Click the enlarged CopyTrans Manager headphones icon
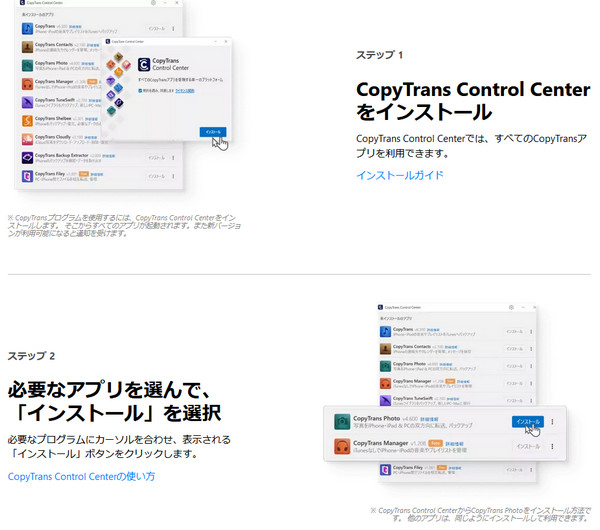Screen dimensions: 600x530 click(x=342, y=446)
